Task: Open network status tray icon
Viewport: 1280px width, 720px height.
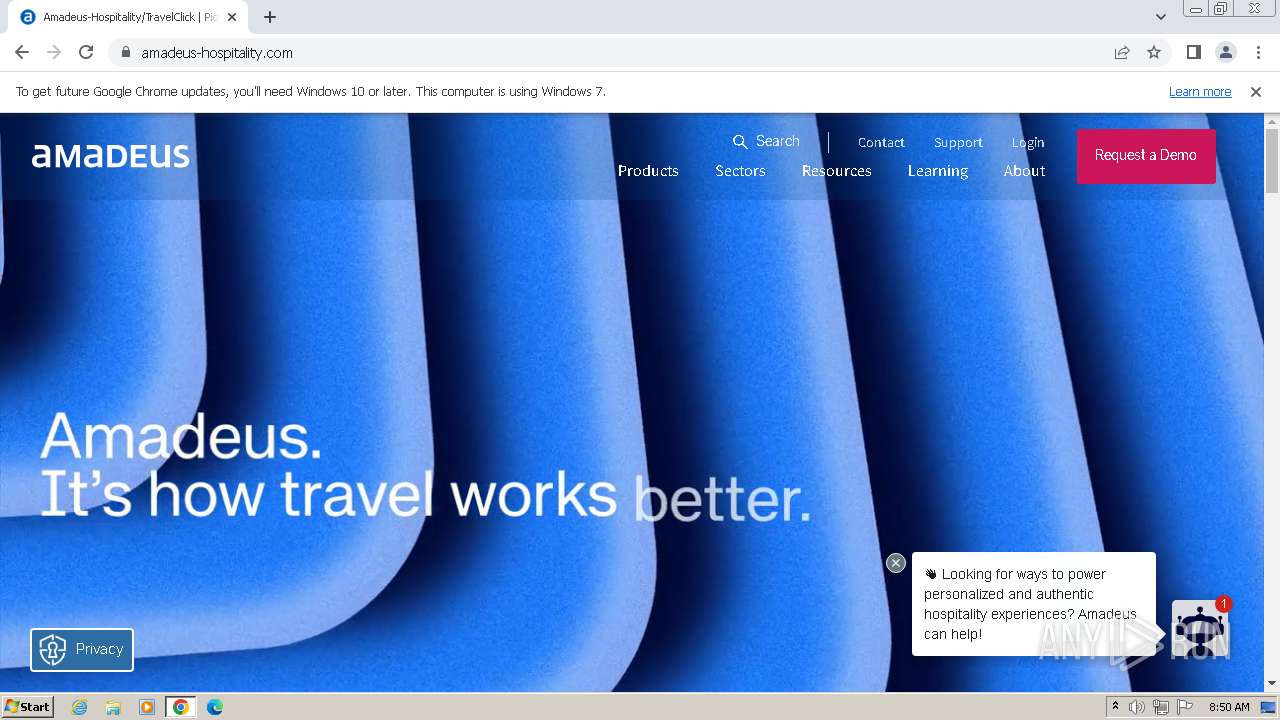Action: 1160,707
